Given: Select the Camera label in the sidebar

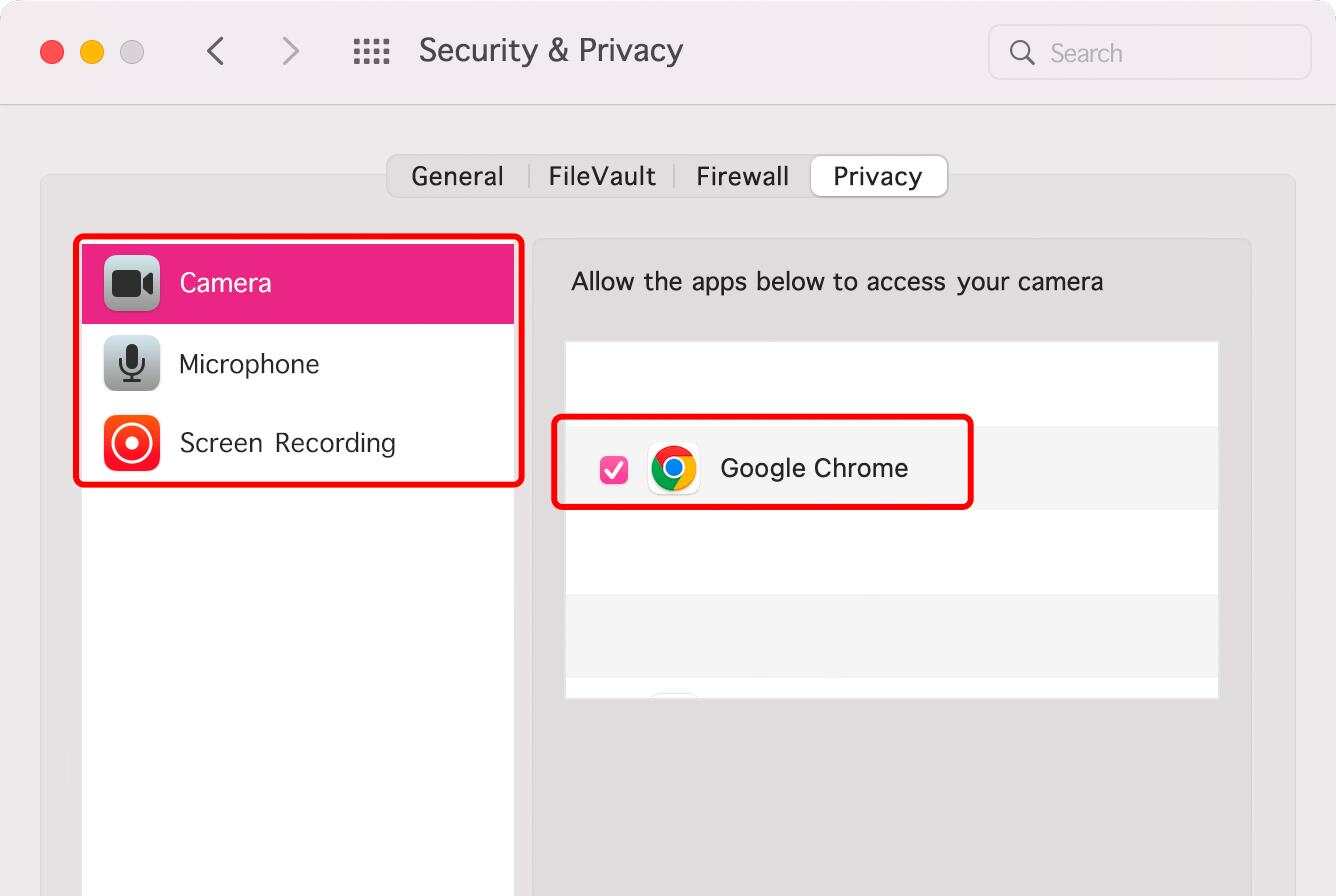Looking at the screenshot, I should tap(225, 283).
